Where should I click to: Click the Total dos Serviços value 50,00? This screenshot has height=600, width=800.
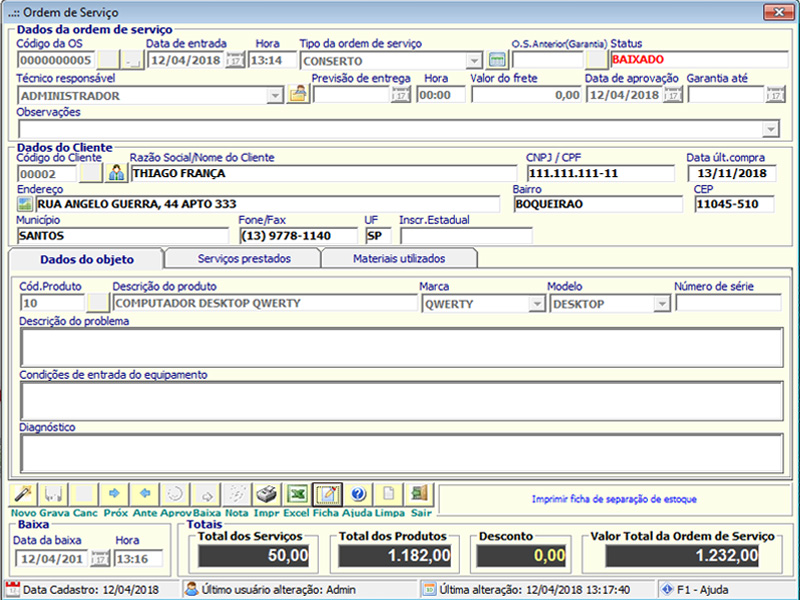tap(254, 556)
